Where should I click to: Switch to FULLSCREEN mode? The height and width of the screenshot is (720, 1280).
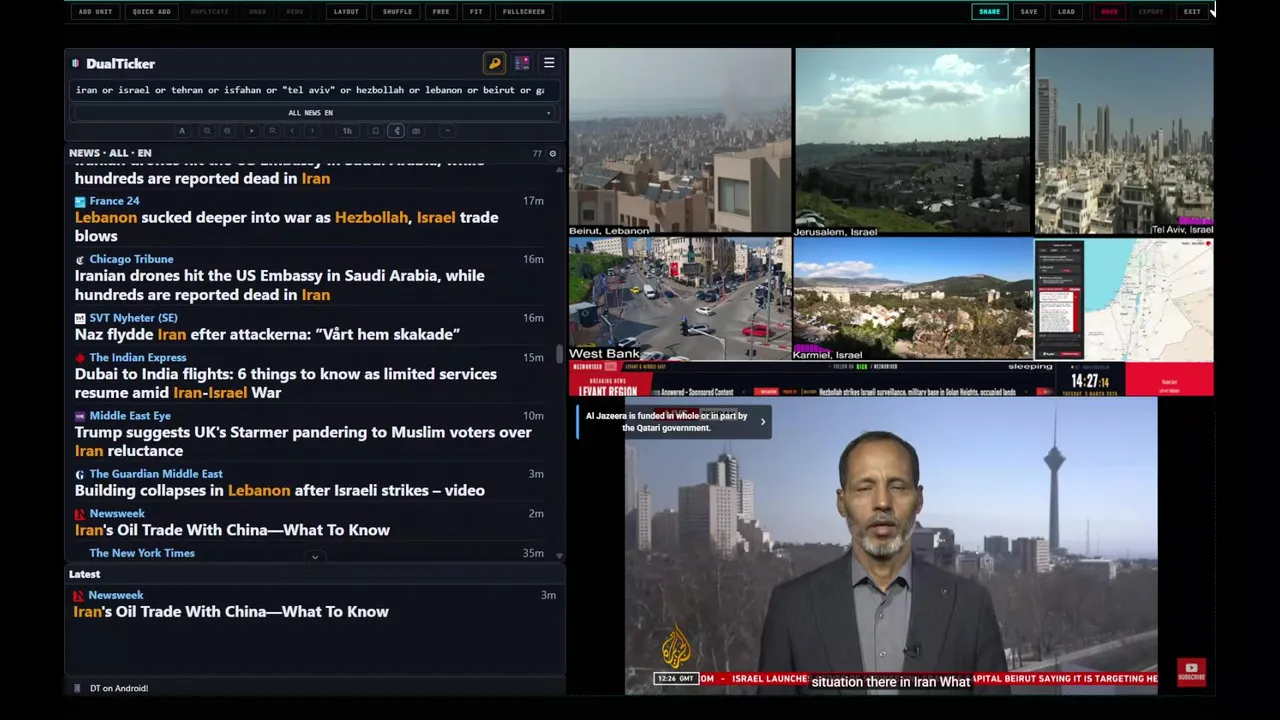[524, 12]
